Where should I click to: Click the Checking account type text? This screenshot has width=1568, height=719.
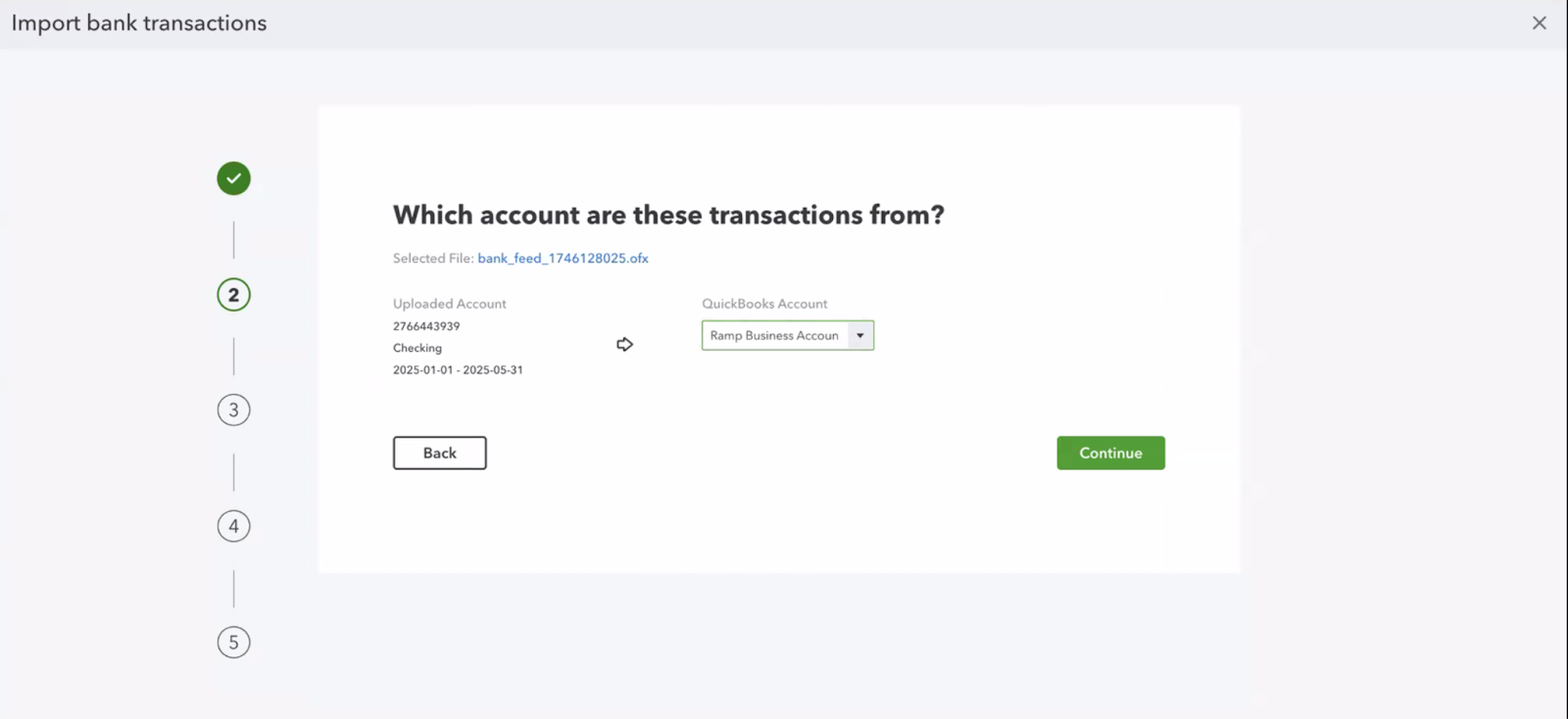(x=417, y=348)
